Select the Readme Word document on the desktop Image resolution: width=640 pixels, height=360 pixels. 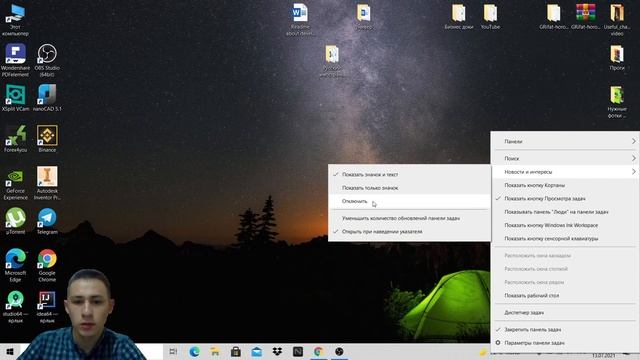point(300,20)
